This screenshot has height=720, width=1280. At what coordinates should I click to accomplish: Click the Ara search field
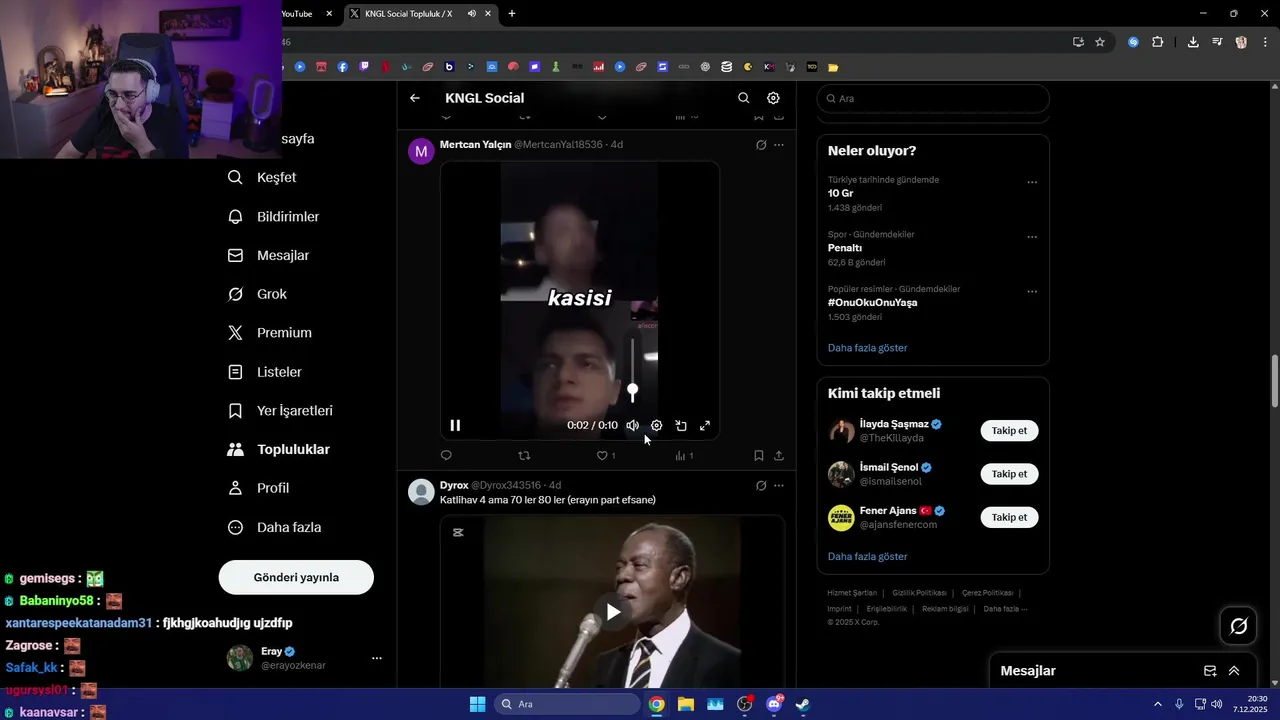coord(933,98)
